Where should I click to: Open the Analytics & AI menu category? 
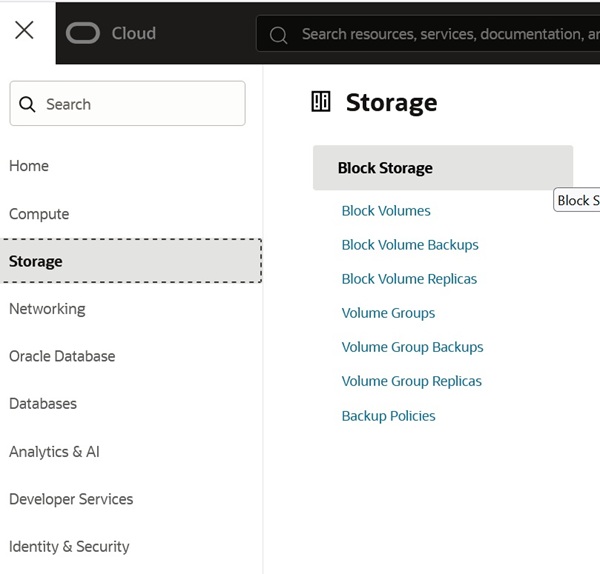pyautogui.click(x=54, y=452)
